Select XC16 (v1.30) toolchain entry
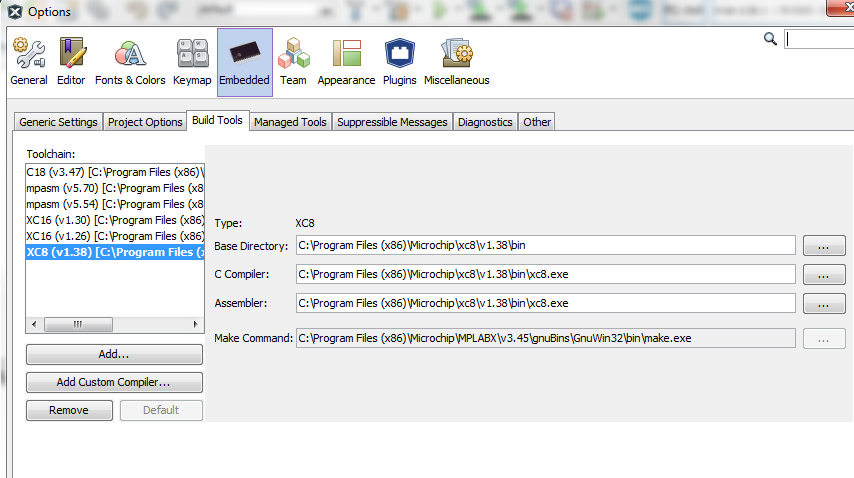Image resolution: width=854 pixels, height=478 pixels. coord(115,220)
